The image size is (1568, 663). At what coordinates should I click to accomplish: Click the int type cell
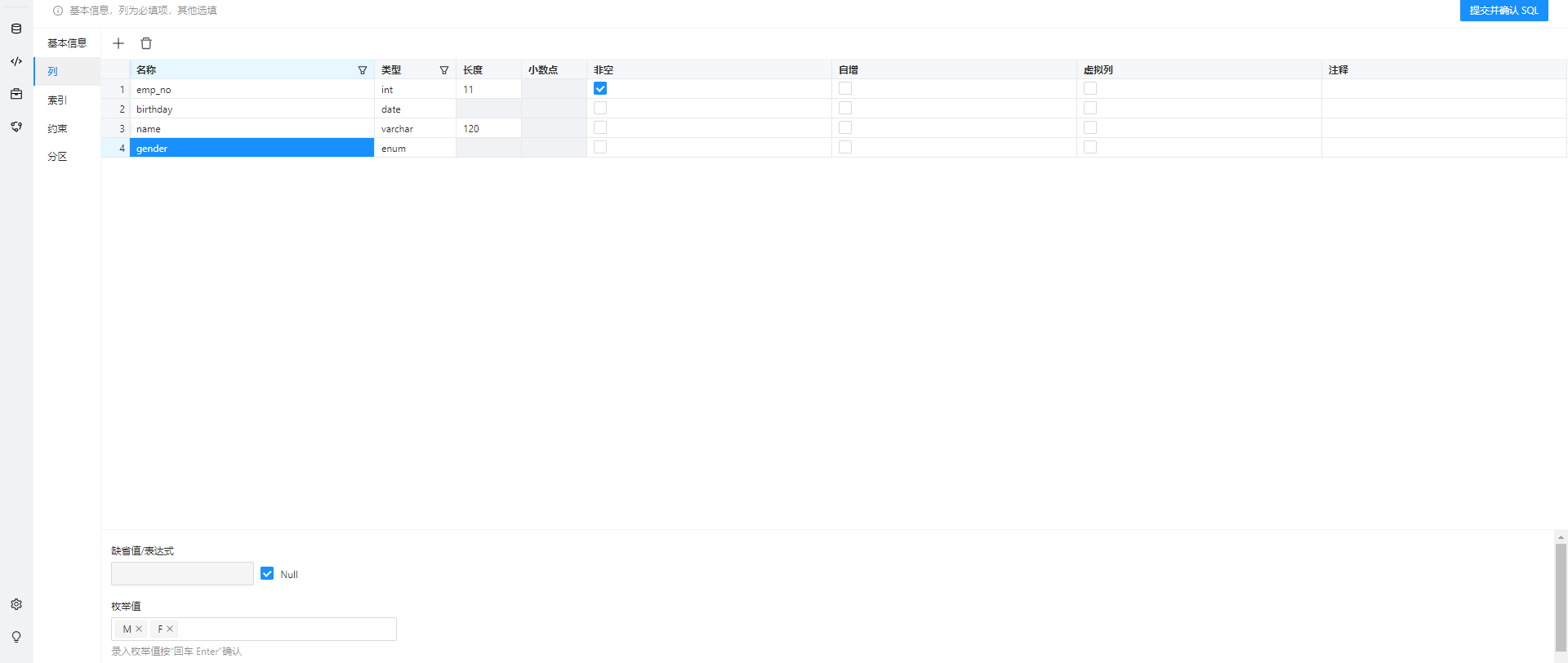(415, 89)
